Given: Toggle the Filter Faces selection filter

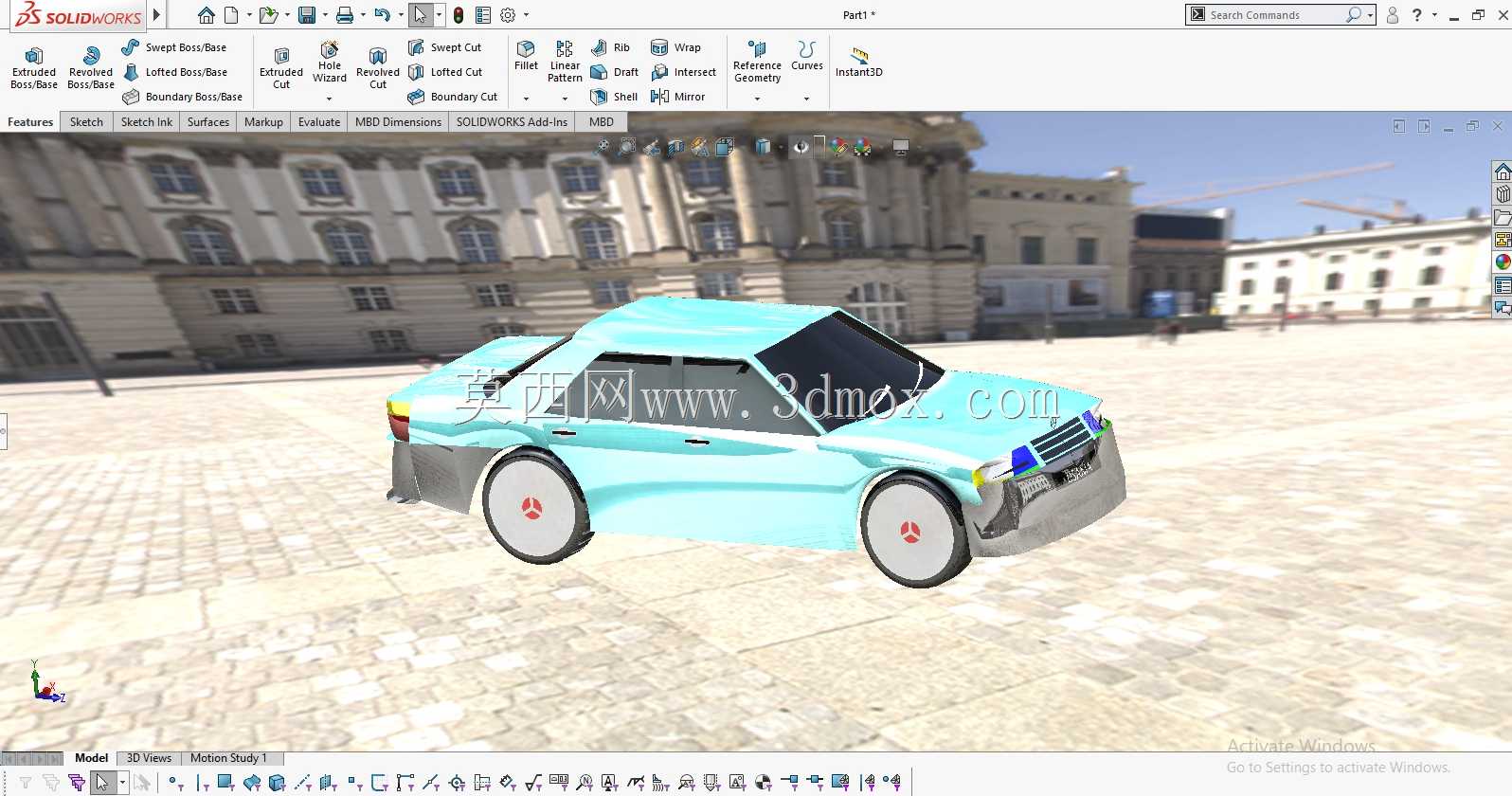Looking at the screenshot, I should 225,783.
